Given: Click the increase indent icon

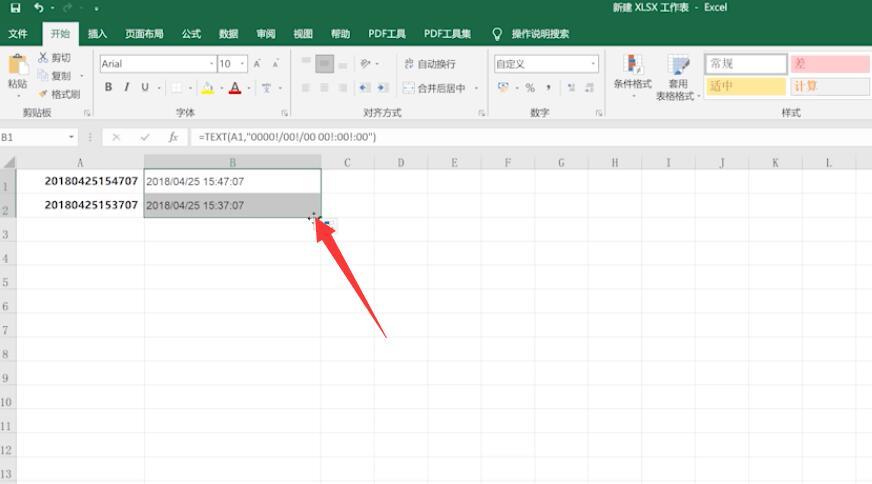Looking at the screenshot, I should (x=383, y=88).
